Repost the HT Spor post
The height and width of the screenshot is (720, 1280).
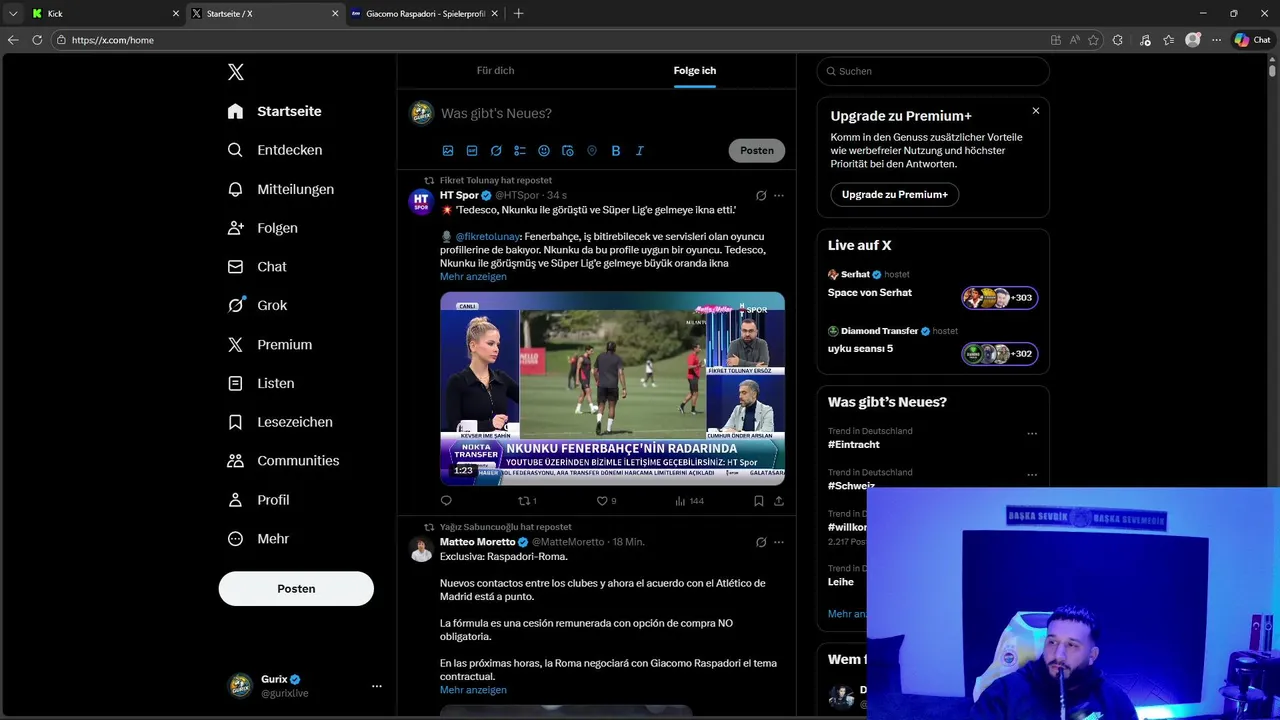(x=527, y=501)
